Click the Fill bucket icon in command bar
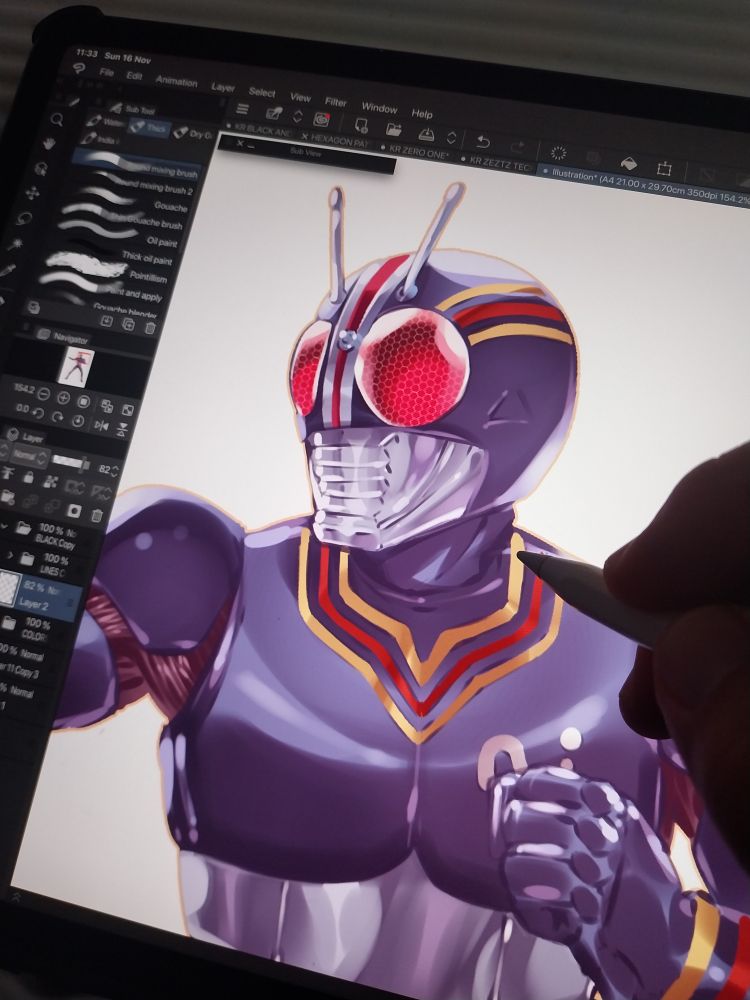Image resolution: width=750 pixels, height=1000 pixels. [628, 164]
